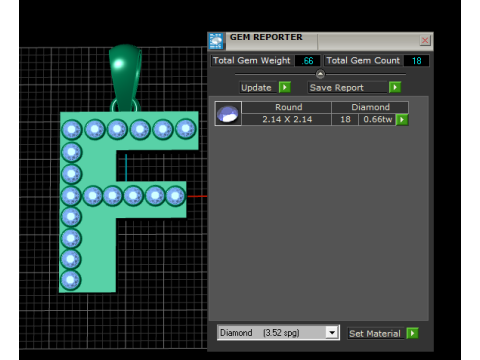The width and height of the screenshot is (480, 360).
Task: Select the round gem thumbnail icon
Action: click(x=228, y=113)
